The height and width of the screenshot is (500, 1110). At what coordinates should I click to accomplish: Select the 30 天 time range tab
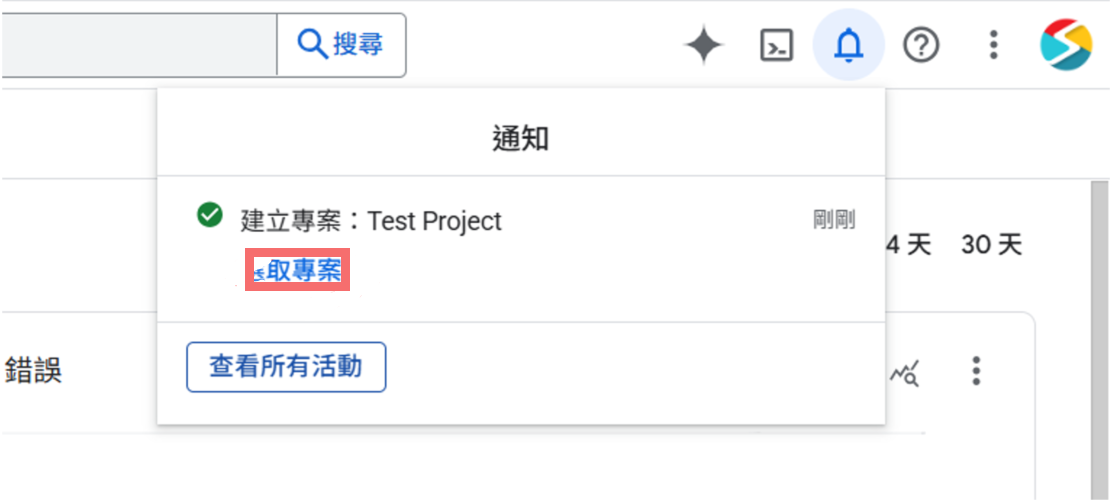coord(991,245)
